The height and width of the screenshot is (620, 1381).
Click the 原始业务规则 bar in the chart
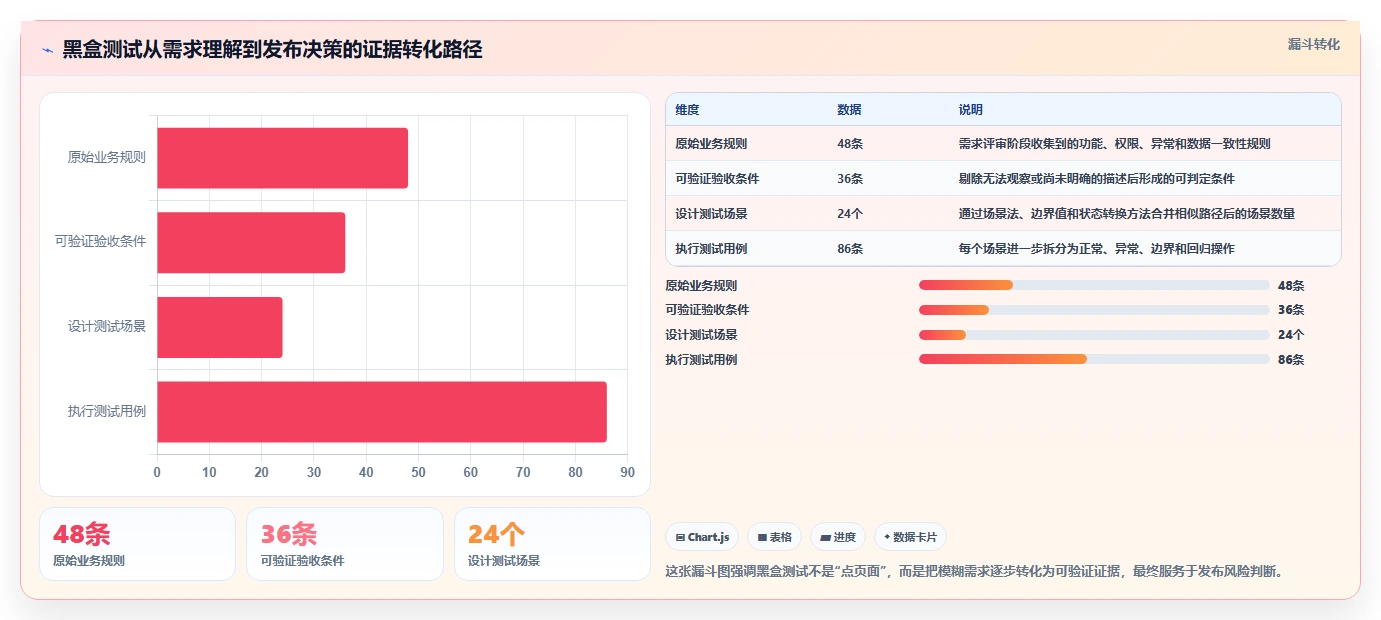click(282, 158)
